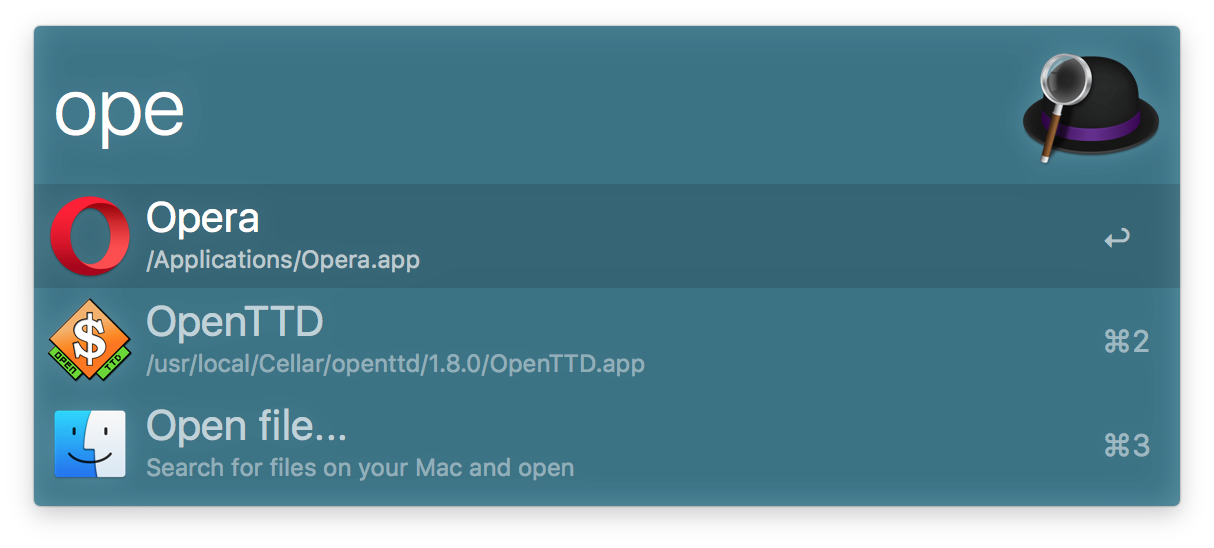
Task: Click the red Opera browser icon
Action: (x=90, y=236)
